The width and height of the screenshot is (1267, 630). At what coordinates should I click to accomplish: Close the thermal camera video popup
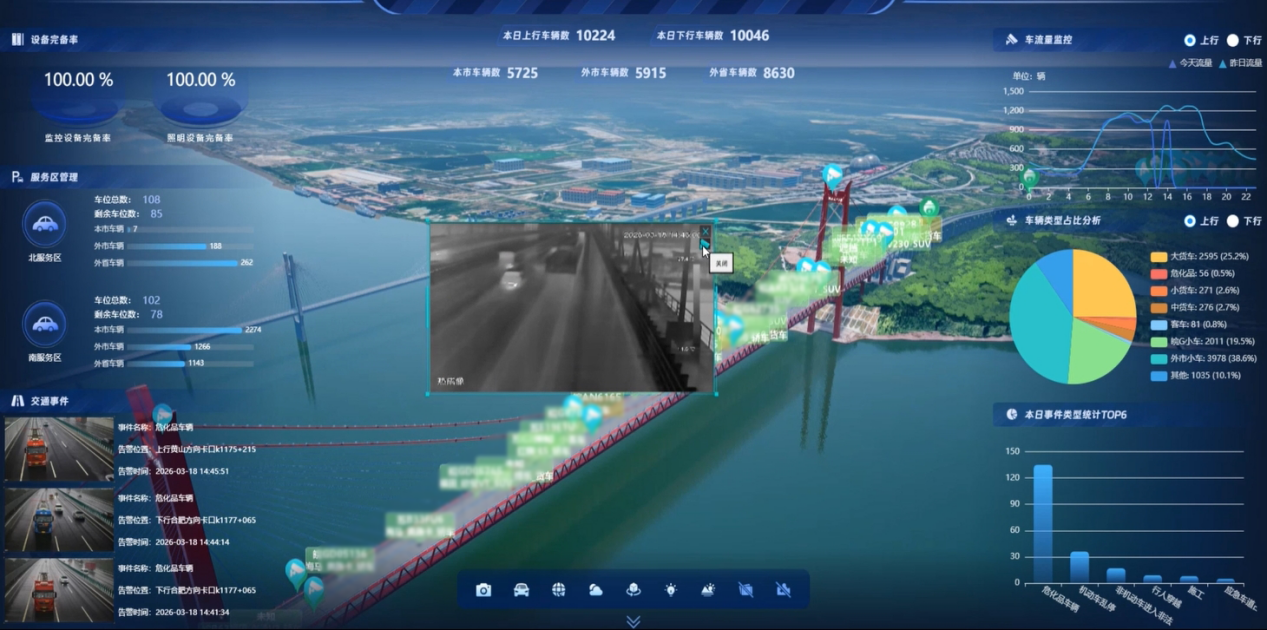coord(705,232)
